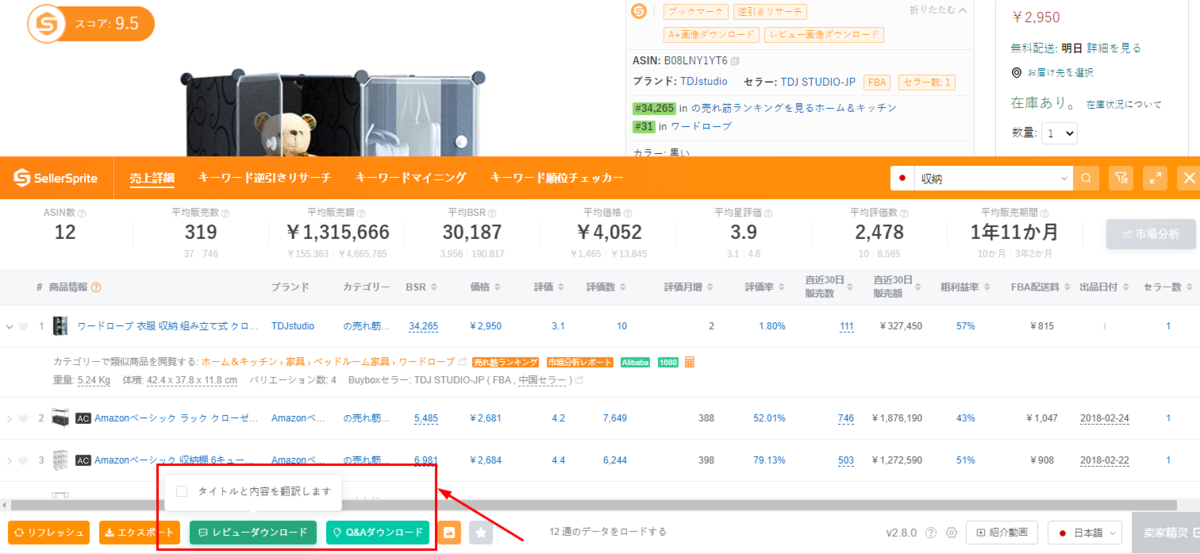Click the orange calculator icon after the 1688 tag
Screen dimensions: 1200x554
[690, 361]
